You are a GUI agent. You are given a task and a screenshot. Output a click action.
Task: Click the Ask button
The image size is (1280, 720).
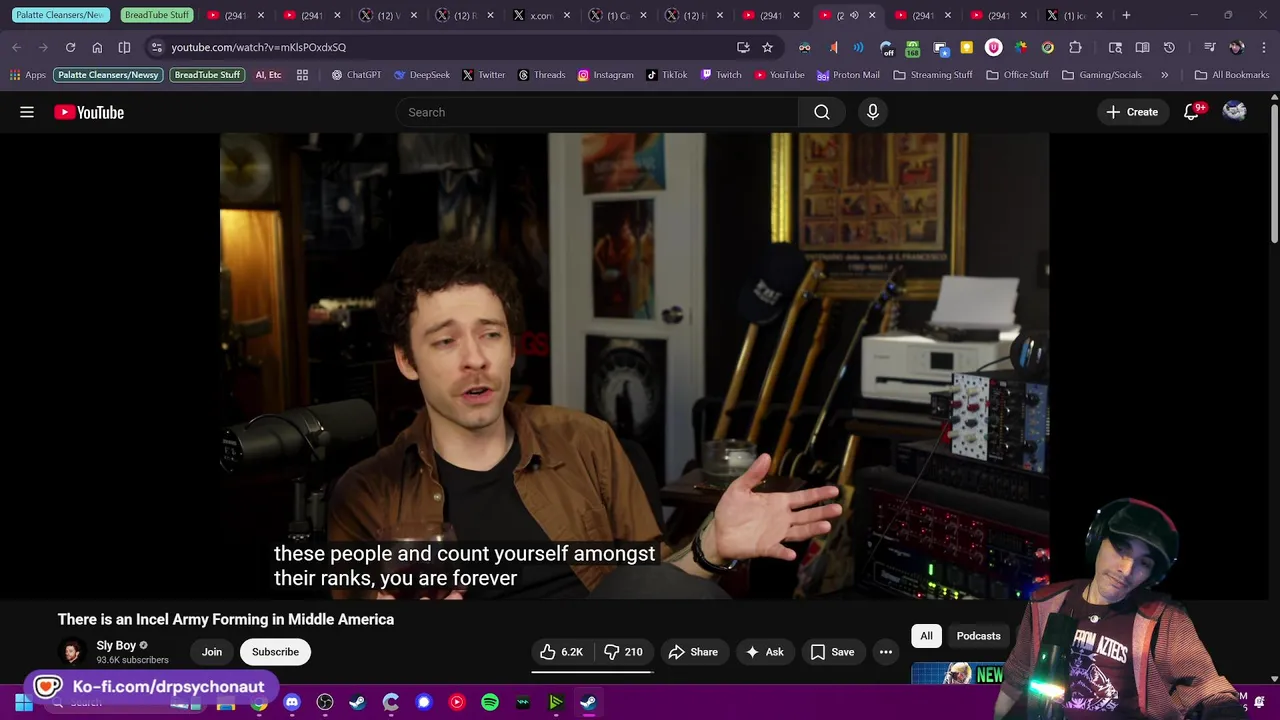[x=764, y=652]
